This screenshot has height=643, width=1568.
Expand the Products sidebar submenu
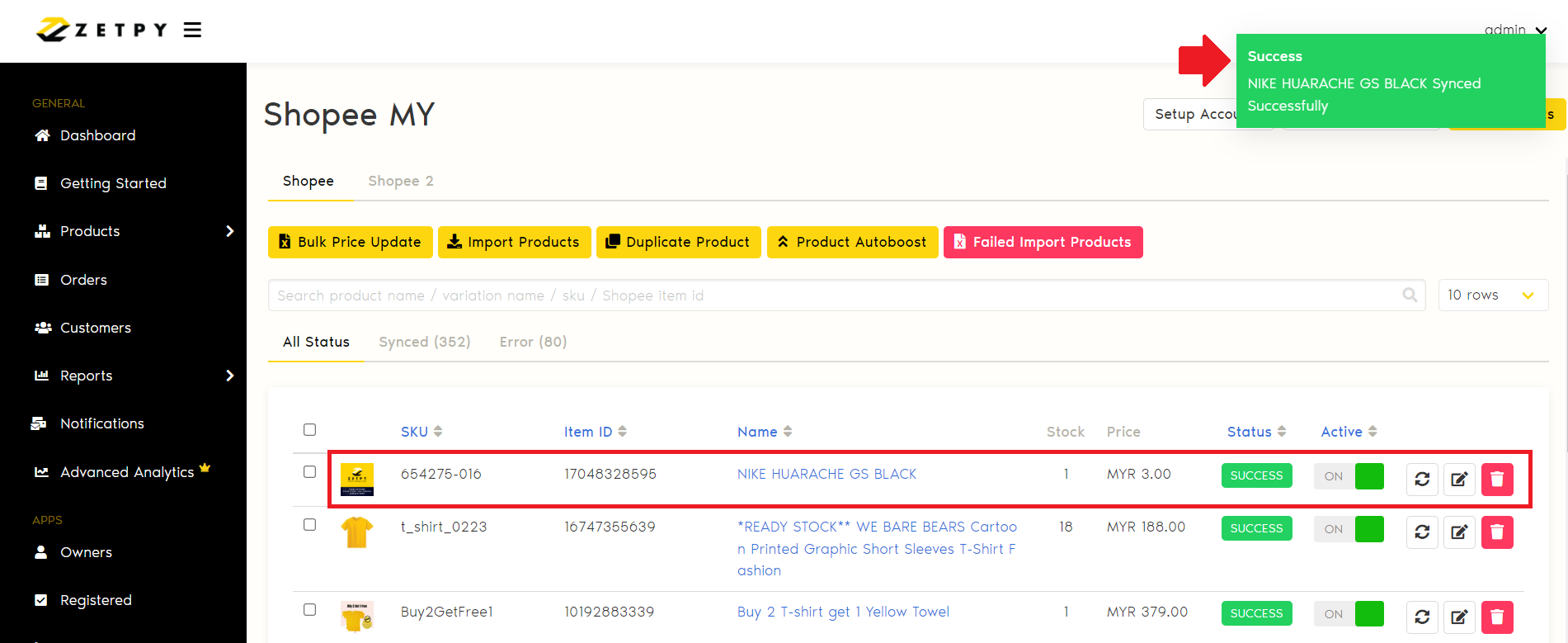pos(230,231)
